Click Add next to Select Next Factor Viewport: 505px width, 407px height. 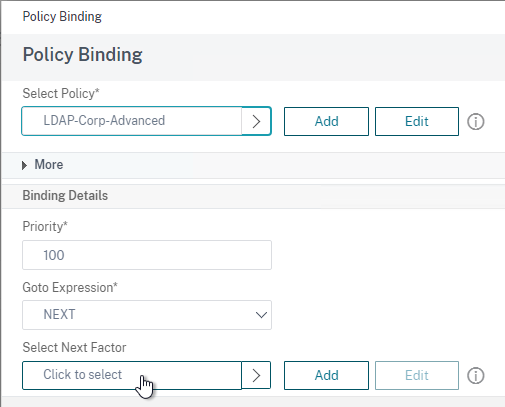326,375
